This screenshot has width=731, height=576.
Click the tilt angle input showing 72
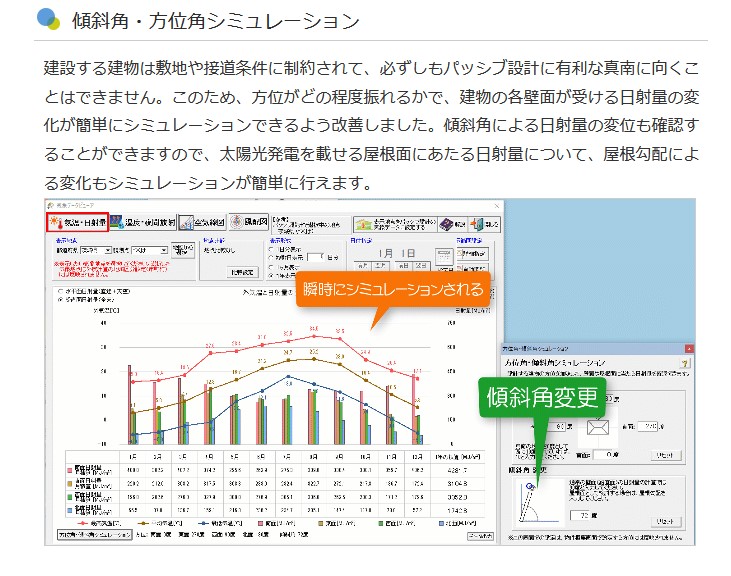[580, 515]
